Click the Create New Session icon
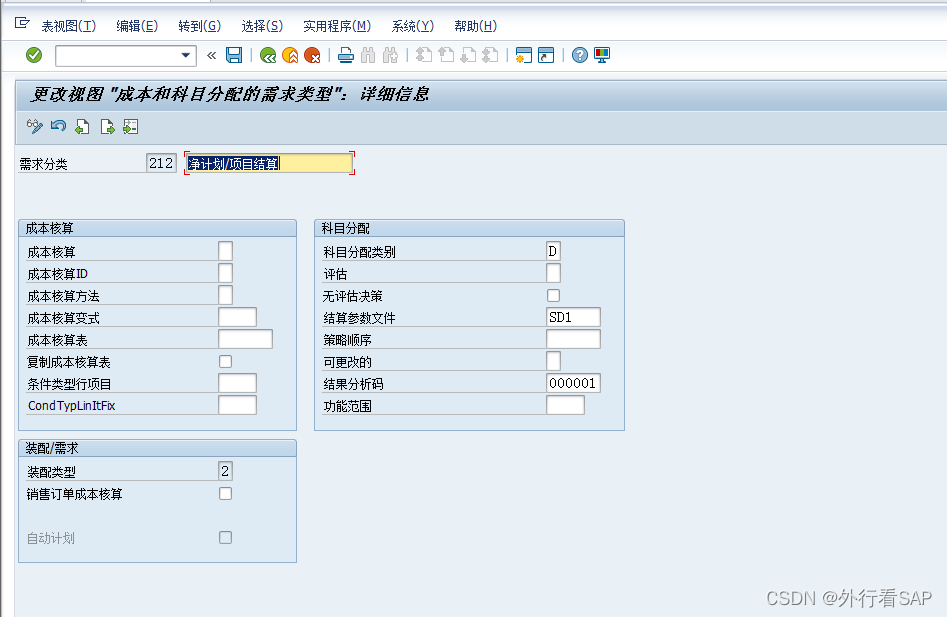The width and height of the screenshot is (947, 617). [x=524, y=56]
